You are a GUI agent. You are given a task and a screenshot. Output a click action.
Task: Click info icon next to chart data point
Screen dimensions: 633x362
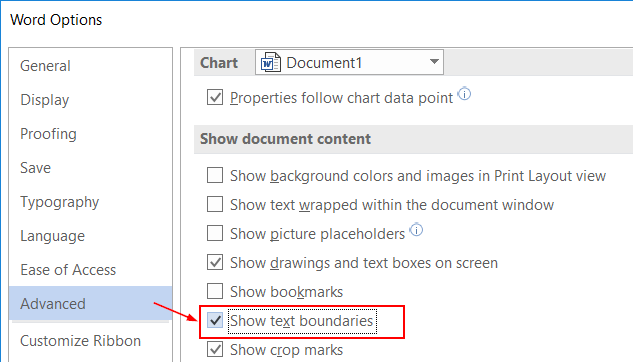click(x=464, y=94)
